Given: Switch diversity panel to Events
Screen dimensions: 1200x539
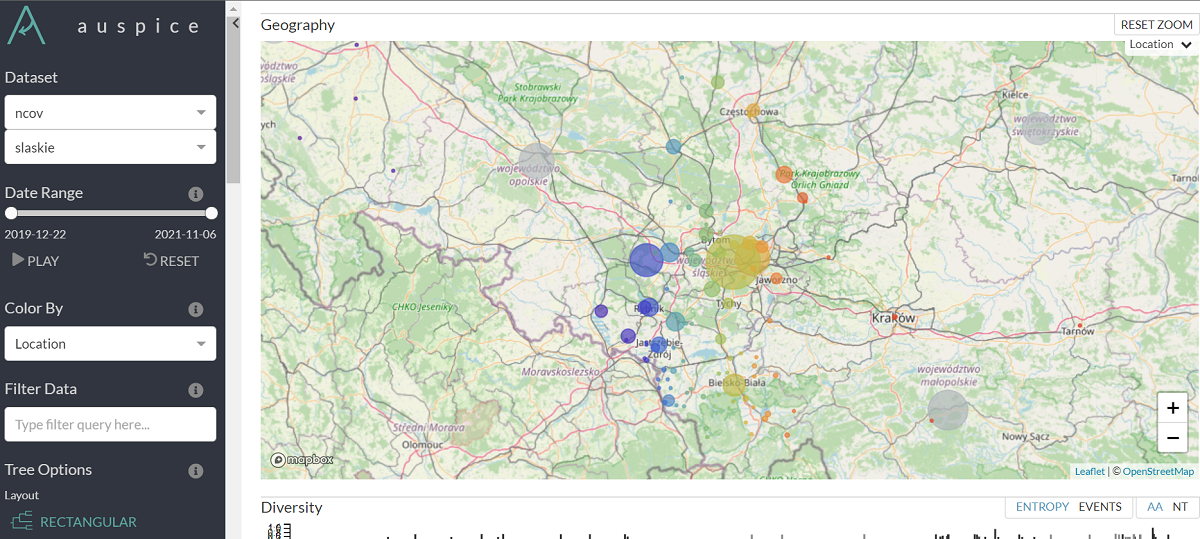Looking at the screenshot, I should tap(1100, 507).
